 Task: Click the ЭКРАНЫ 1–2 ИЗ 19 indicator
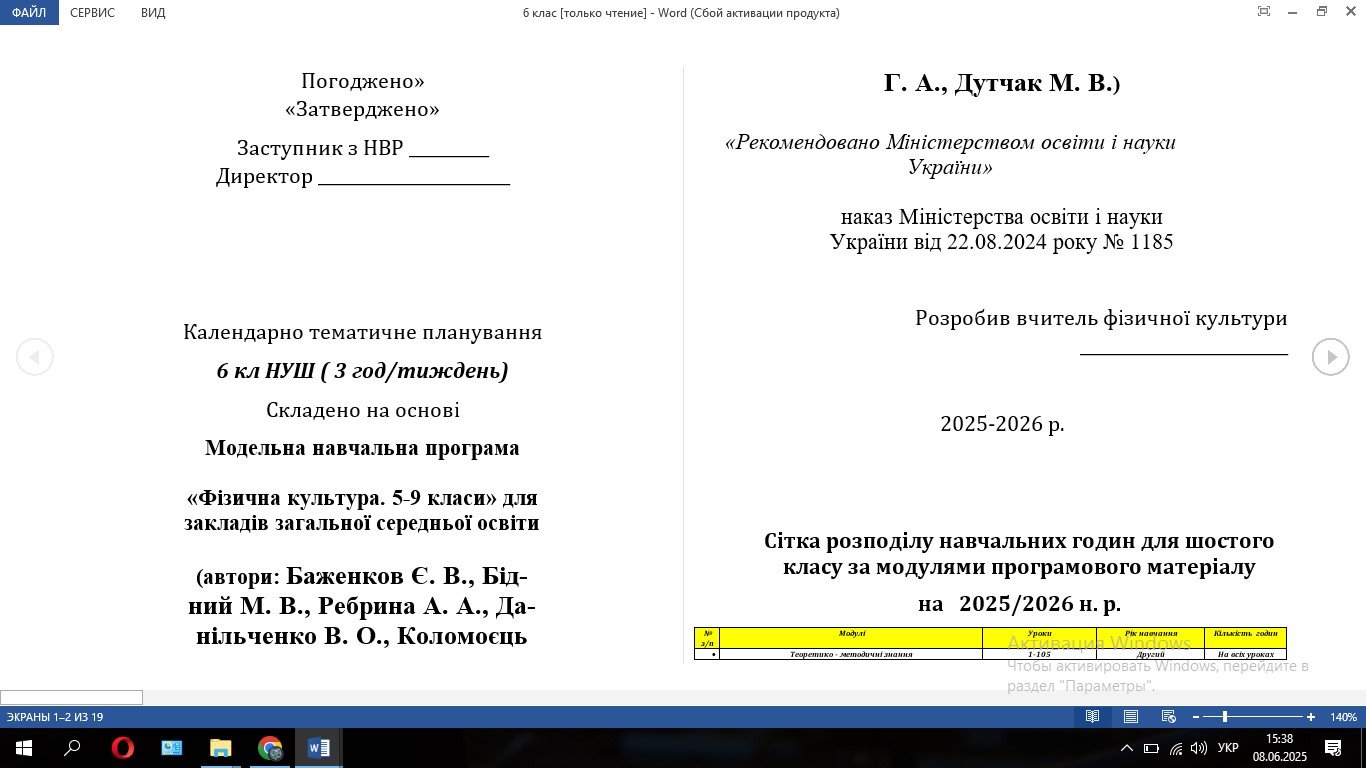(55, 717)
